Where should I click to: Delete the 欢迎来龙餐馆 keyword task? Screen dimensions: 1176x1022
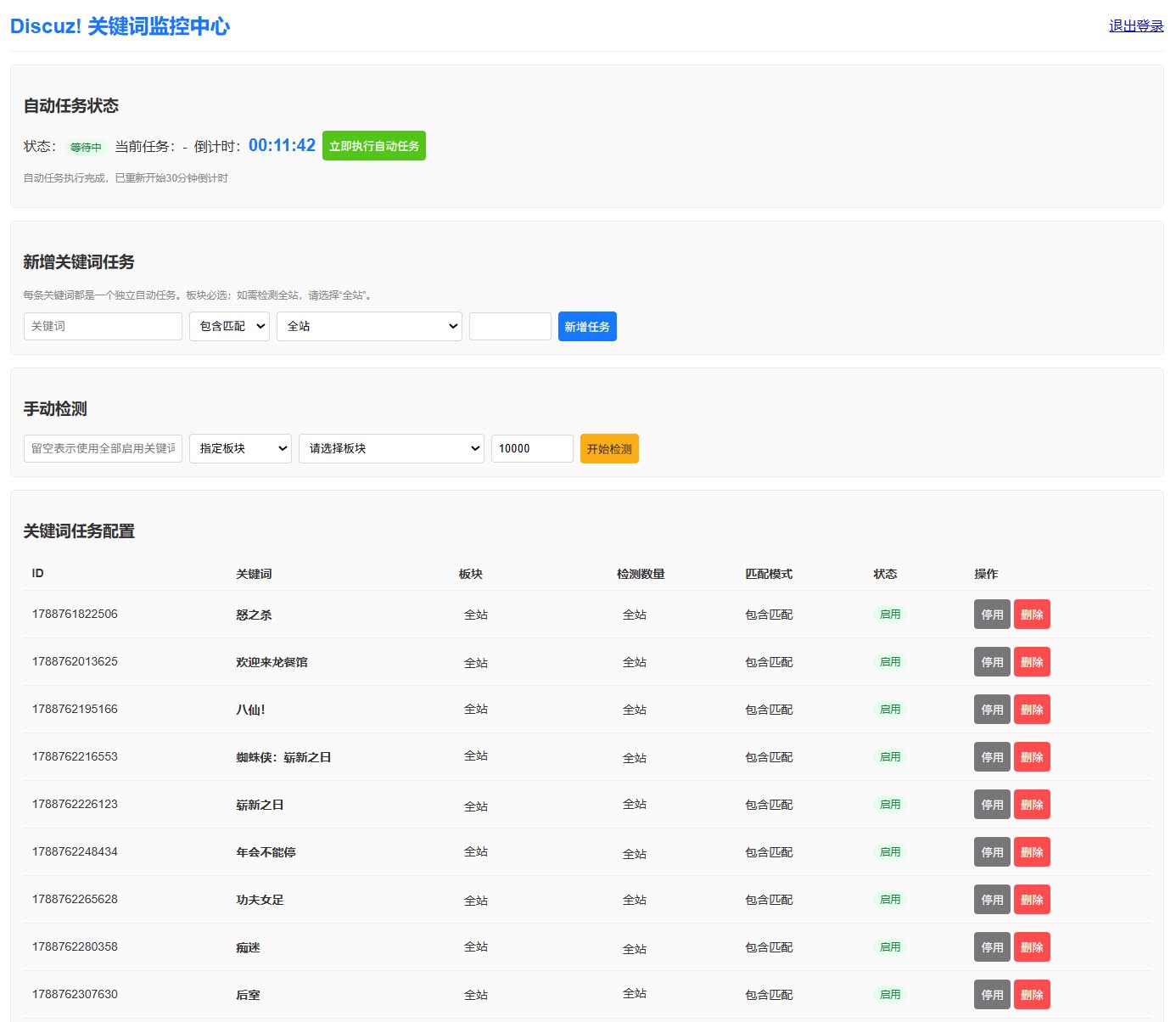pos(1032,662)
